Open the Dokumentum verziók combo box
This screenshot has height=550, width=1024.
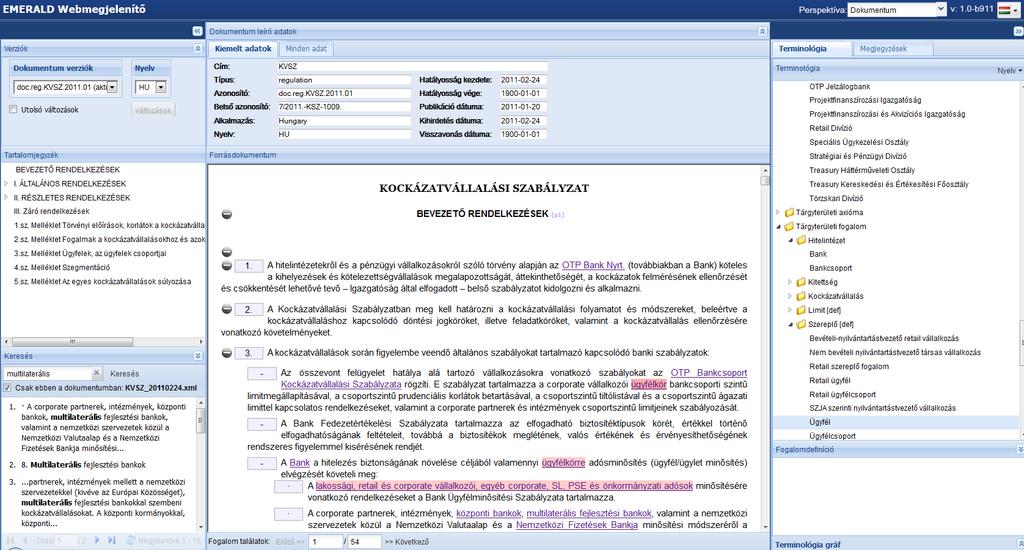(x=112, y=87)
